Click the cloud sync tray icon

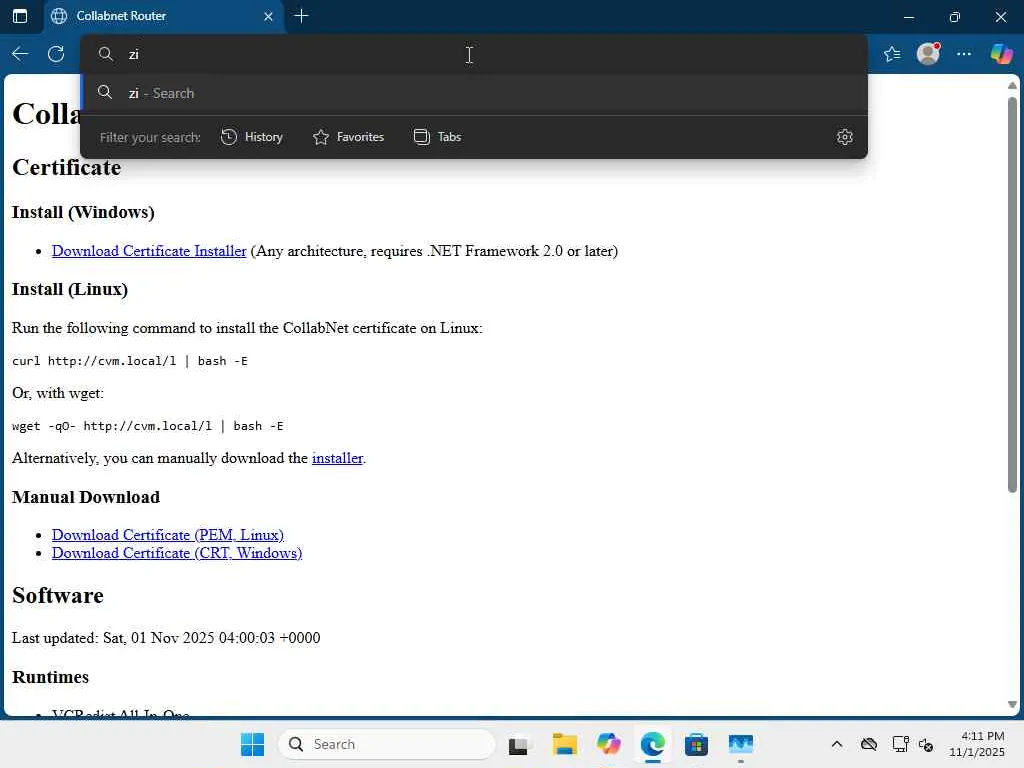coord(869,744)
